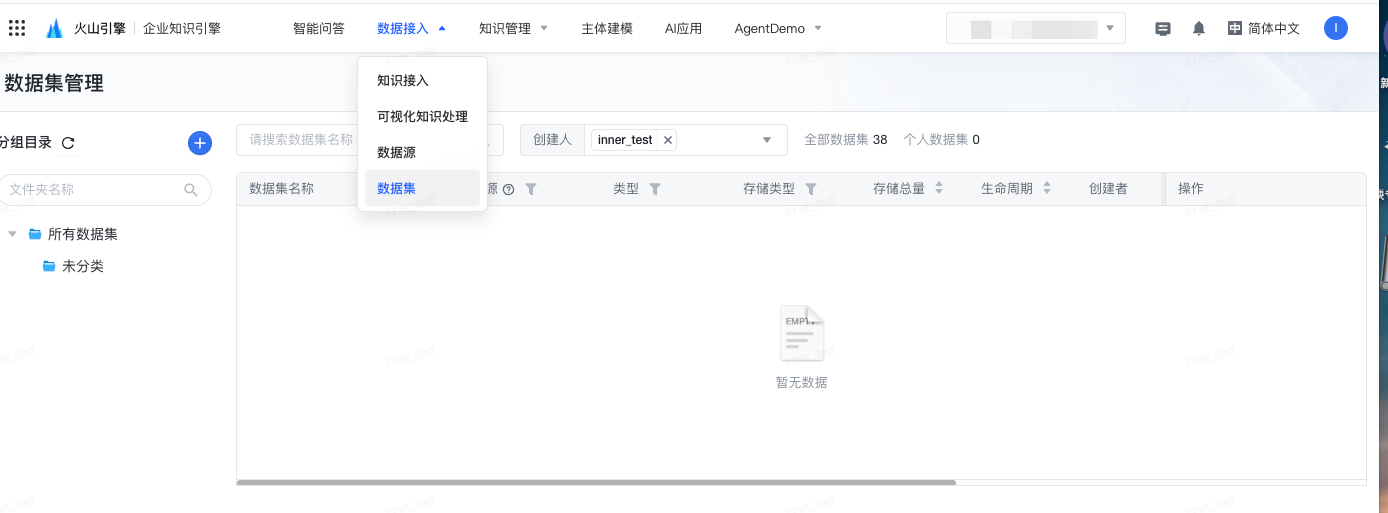Click the blue add group plus icon
The height and width of the screenshot is (513, 1388).
[x=200, y=143]
